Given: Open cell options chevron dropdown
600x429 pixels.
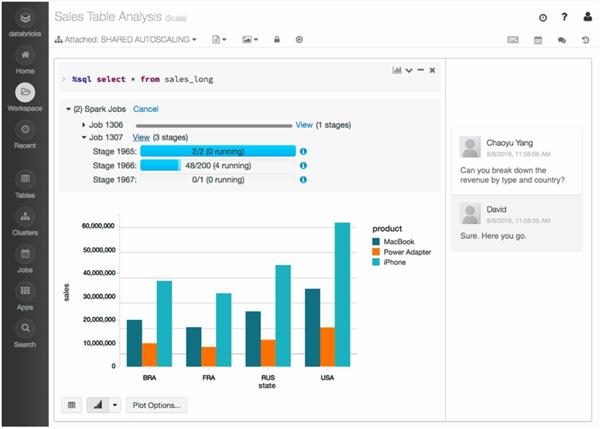Looking at the screenshot, I should point(409,70).
